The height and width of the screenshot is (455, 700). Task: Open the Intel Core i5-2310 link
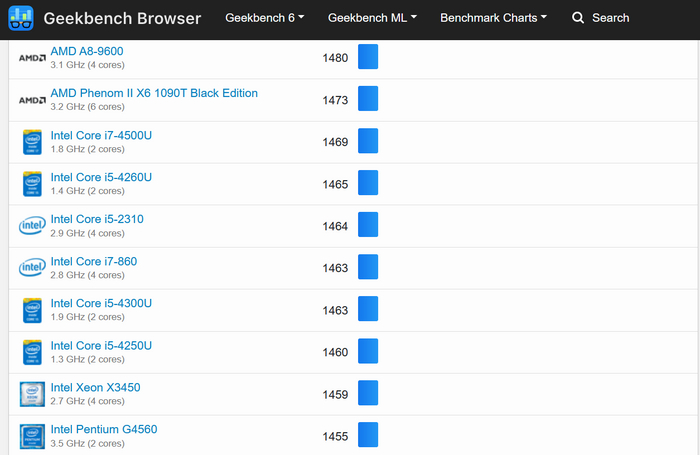coord(97,219)
